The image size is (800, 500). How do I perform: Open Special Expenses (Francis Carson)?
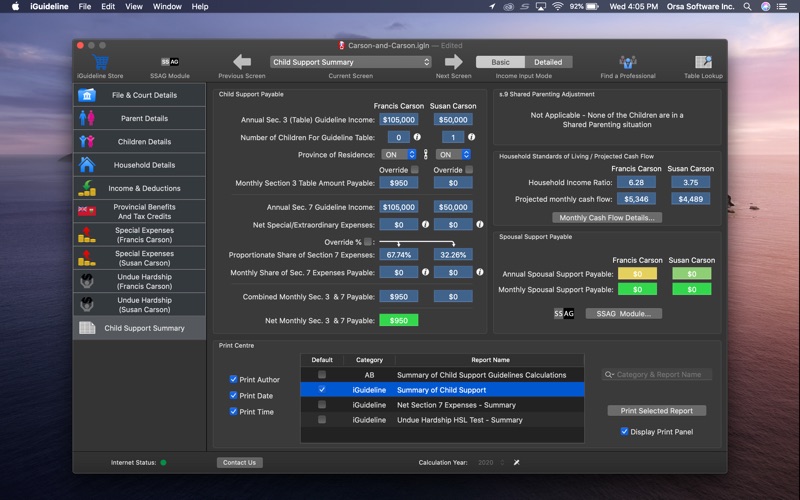click(x=139, y=235)
